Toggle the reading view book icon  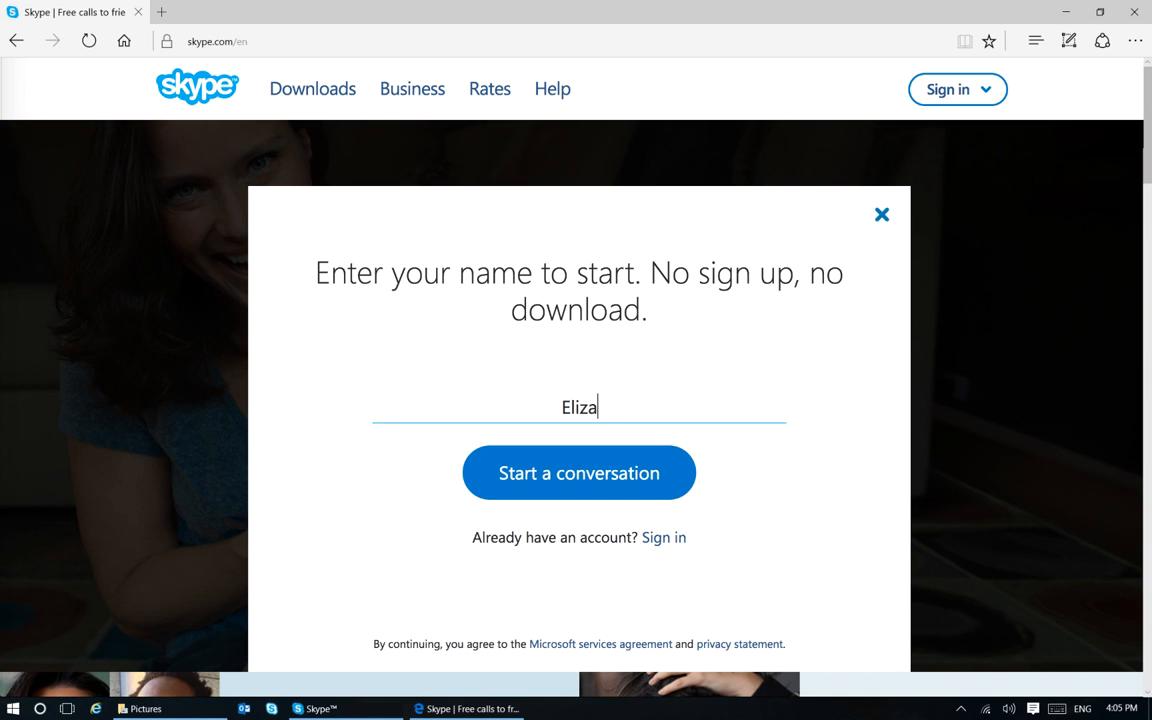[965, 42]
